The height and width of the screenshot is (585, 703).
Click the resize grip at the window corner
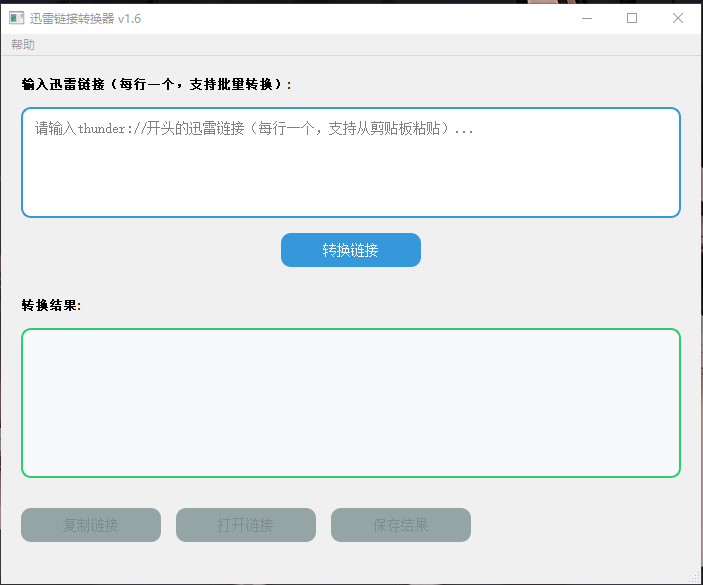tap(696, 578)
